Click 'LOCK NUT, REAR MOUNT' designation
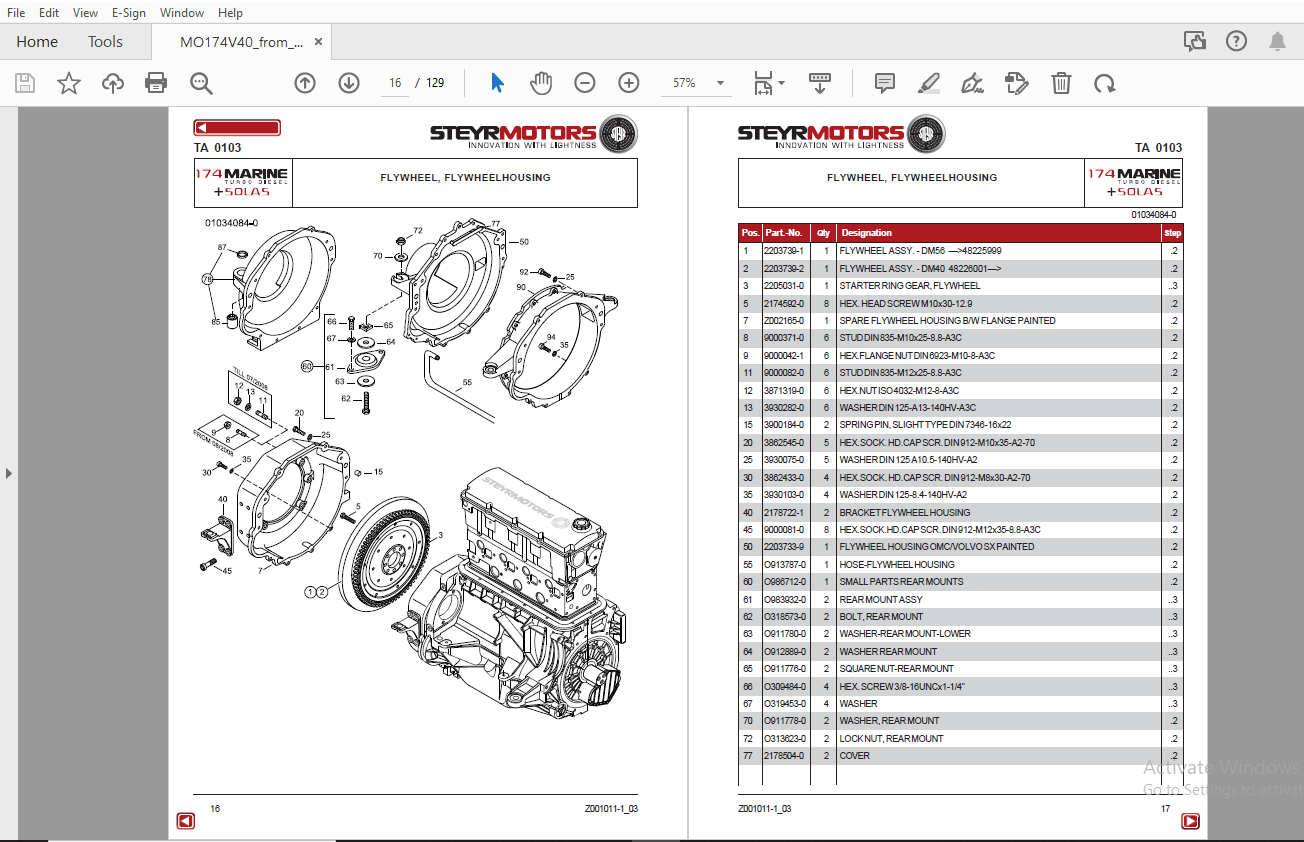1304x842 pixels. 891,738
